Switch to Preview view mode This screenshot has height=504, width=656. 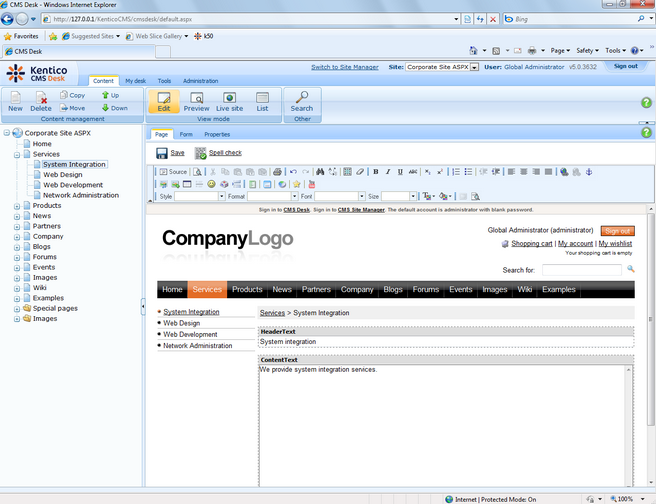(196, 100)
